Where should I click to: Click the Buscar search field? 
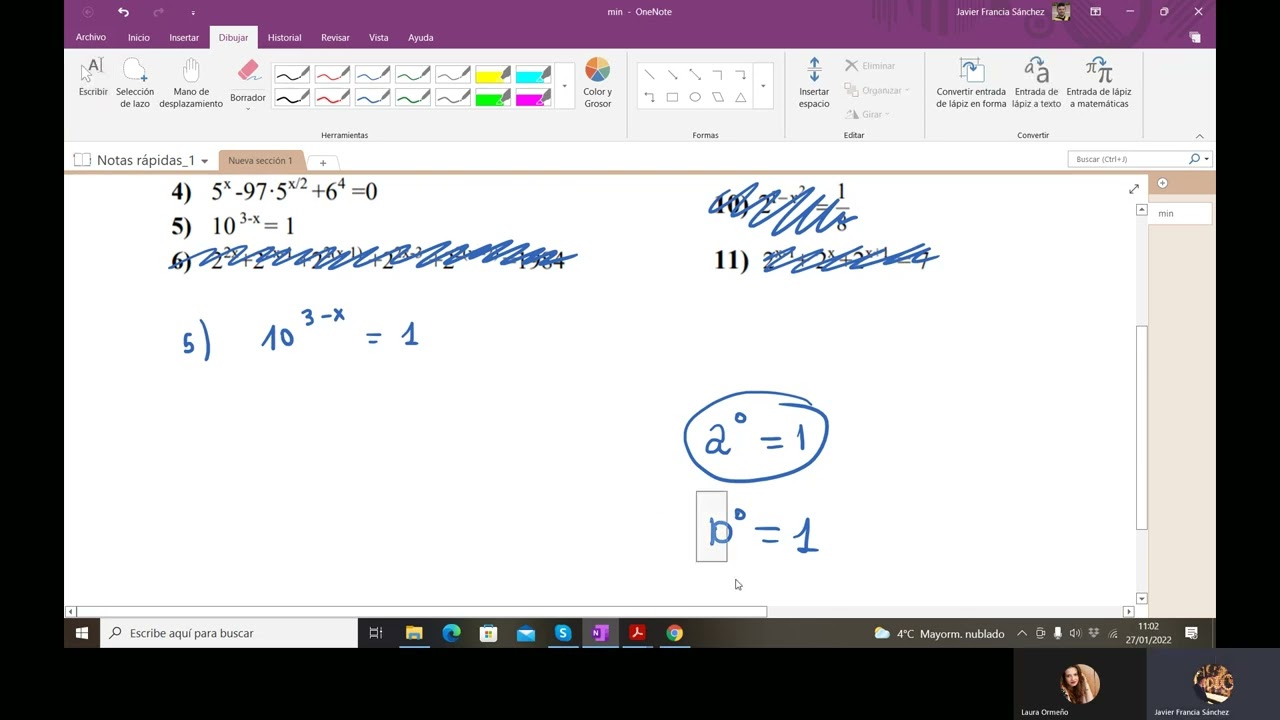[x=1127, y=159]
